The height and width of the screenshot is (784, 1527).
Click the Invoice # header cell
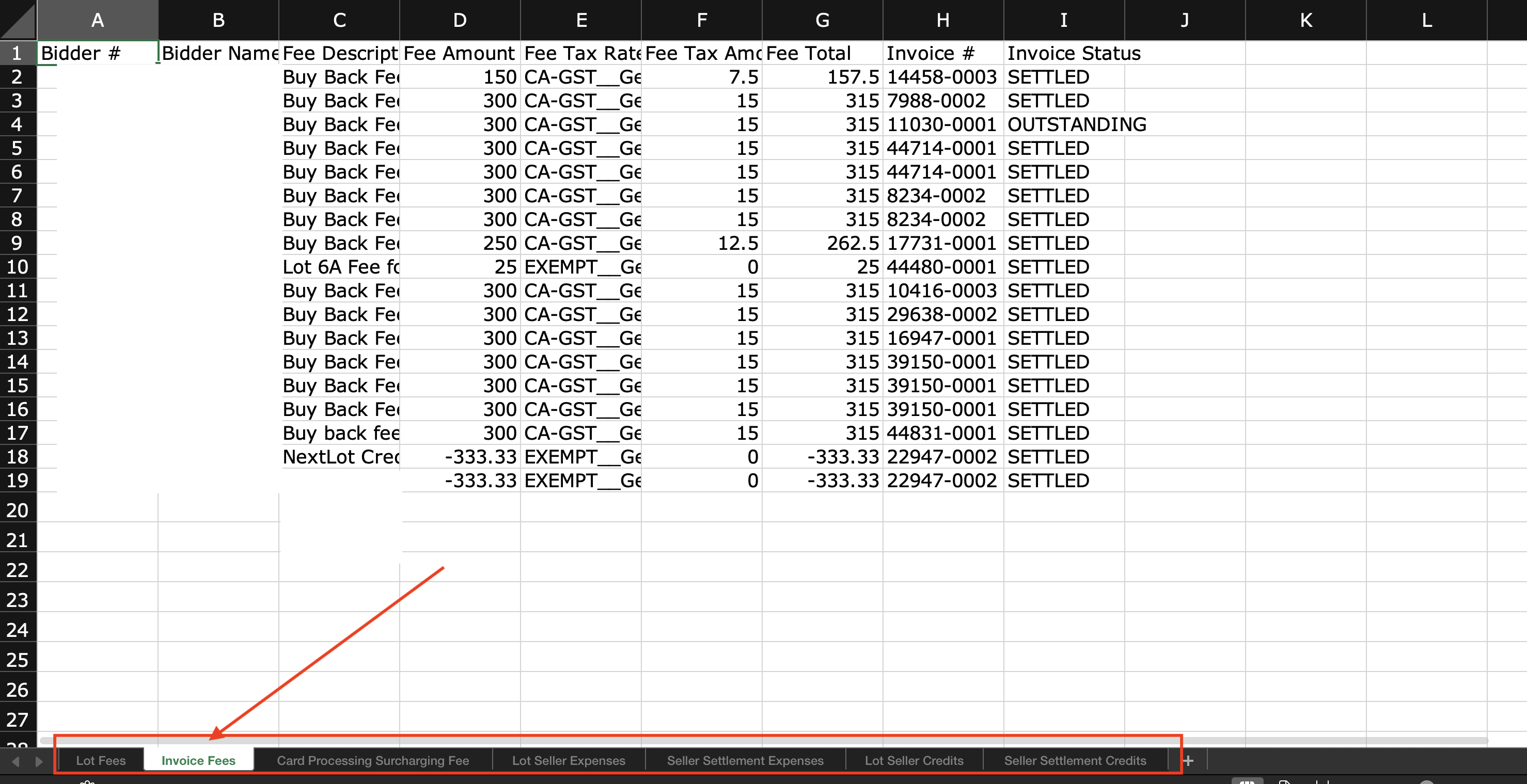point(943,53)
